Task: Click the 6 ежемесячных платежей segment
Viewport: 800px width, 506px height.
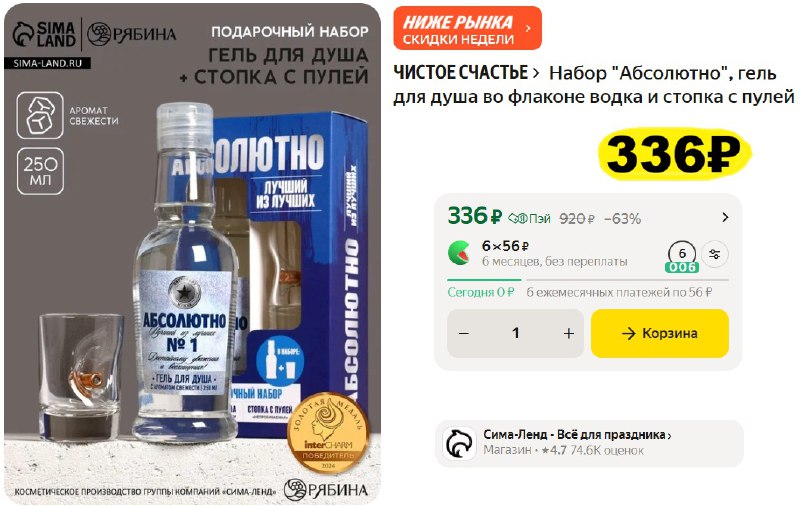Action: pyautogui.click(x=619, y=292)
